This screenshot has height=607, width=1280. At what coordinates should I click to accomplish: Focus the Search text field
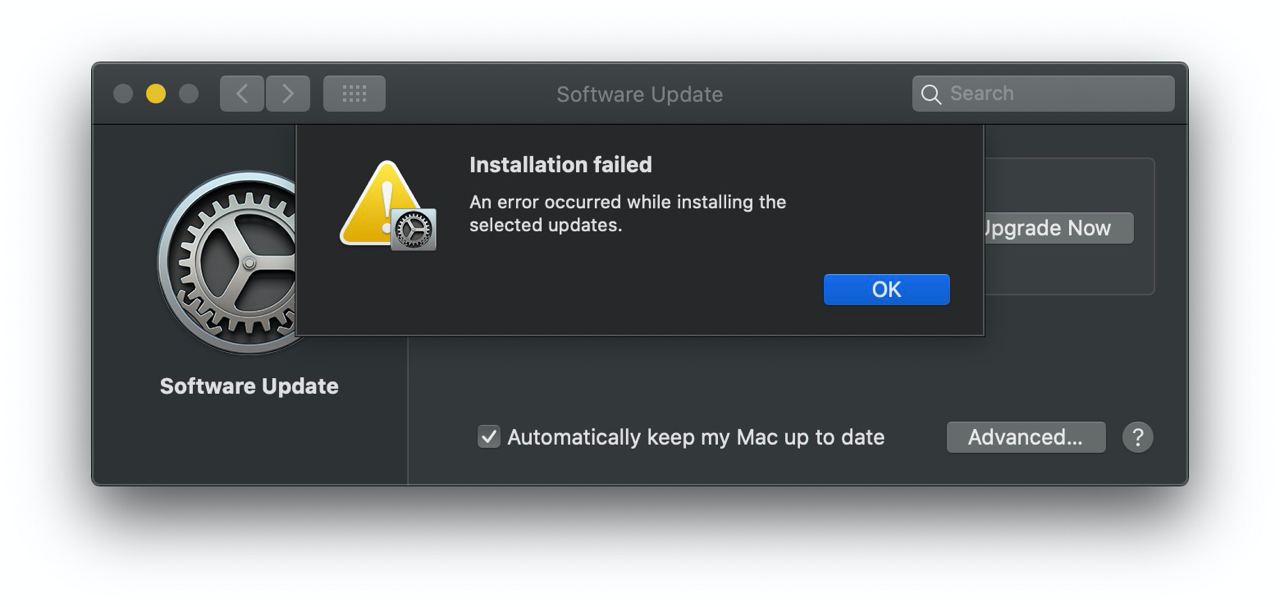click(1043, 94)
